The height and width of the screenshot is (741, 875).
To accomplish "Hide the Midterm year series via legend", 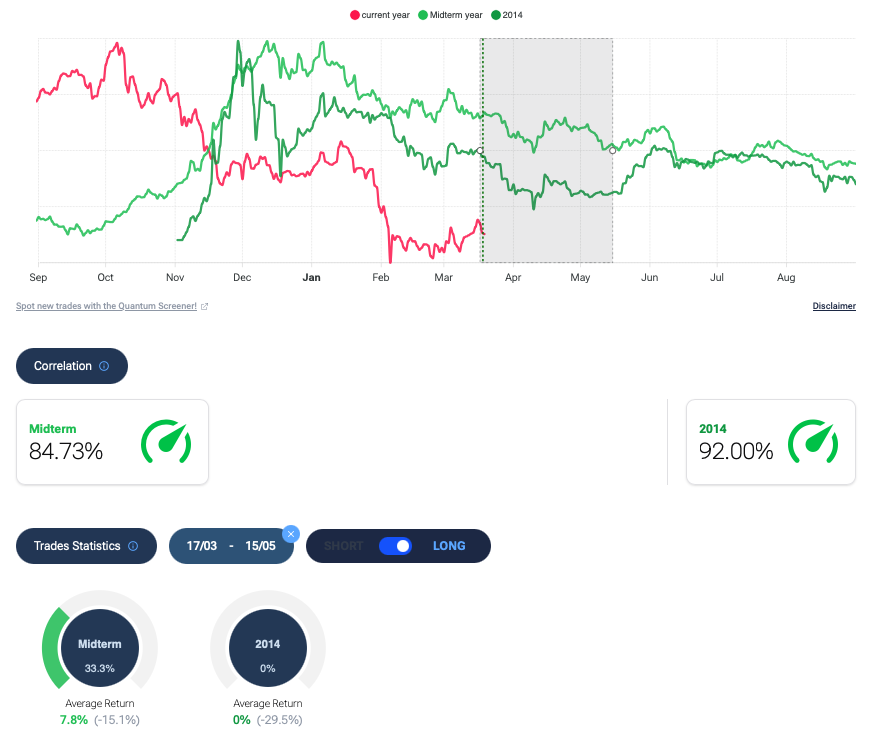I will tap(450, 15).
